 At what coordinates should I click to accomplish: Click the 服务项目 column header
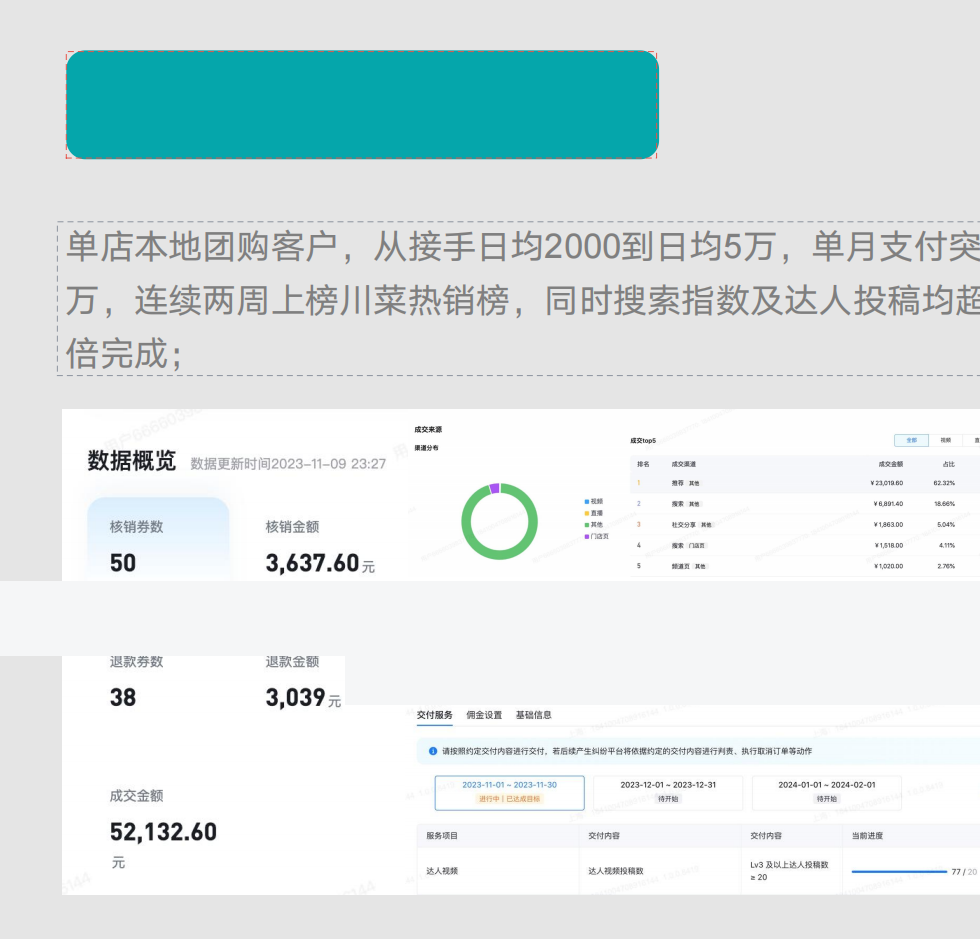tap(442, 836)
